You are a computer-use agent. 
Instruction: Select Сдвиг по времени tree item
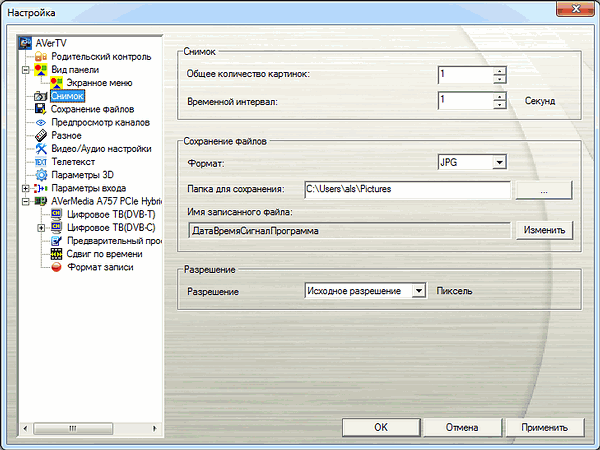tap(104, 254)
